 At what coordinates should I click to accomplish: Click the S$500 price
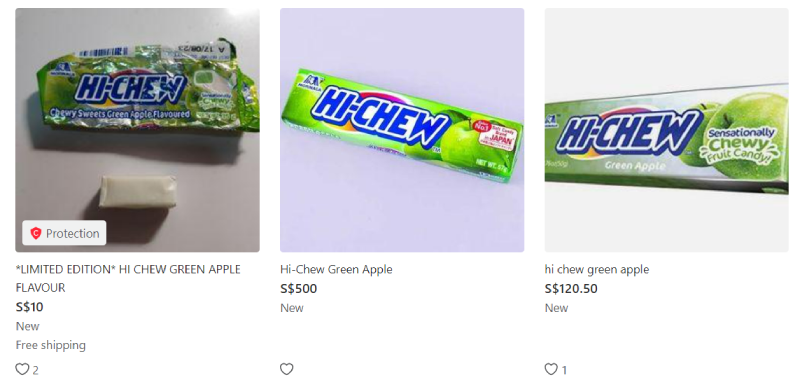coord(298,289)
